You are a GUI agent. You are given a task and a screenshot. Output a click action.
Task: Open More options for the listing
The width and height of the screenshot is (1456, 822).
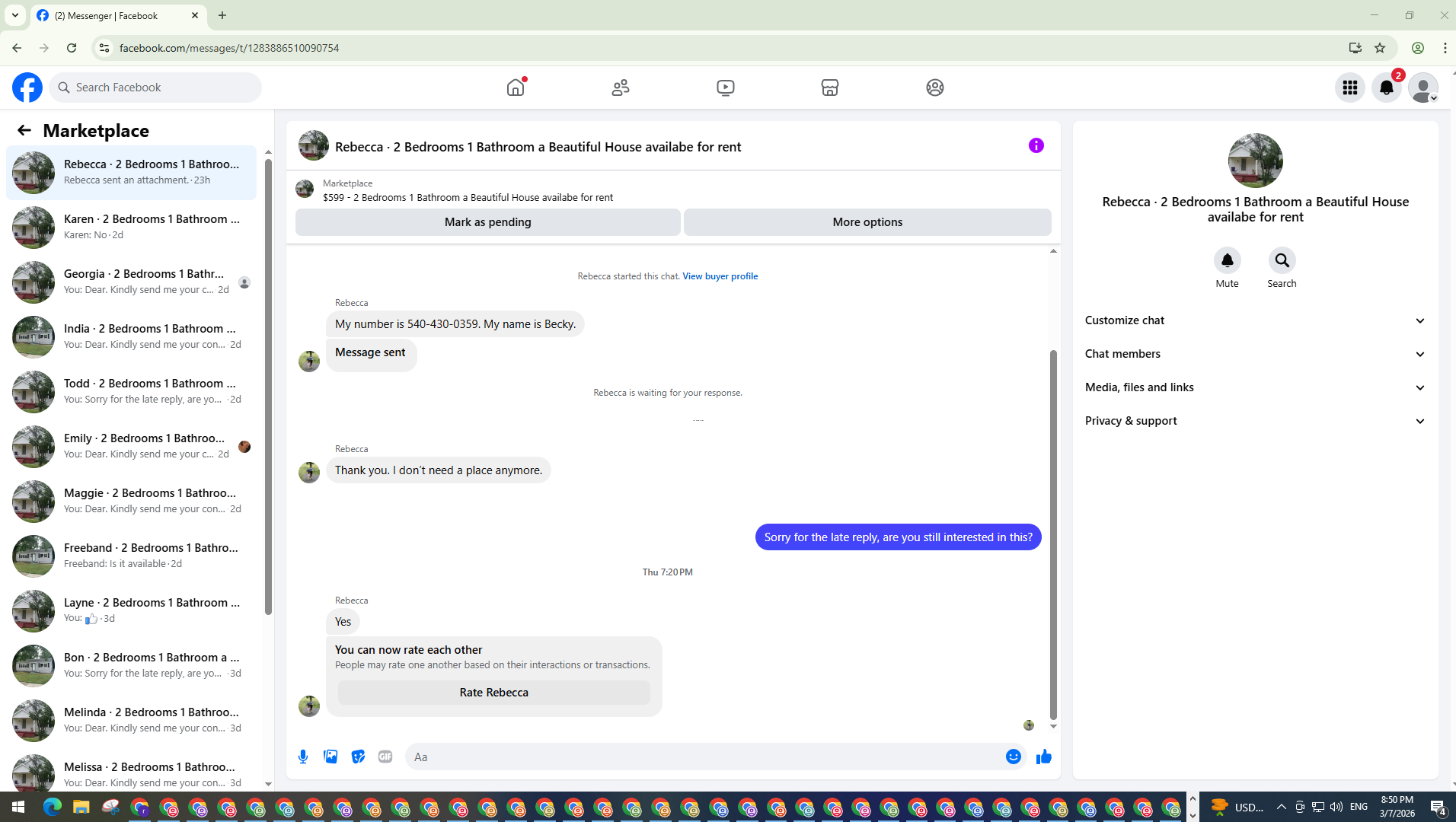(867, 222)
